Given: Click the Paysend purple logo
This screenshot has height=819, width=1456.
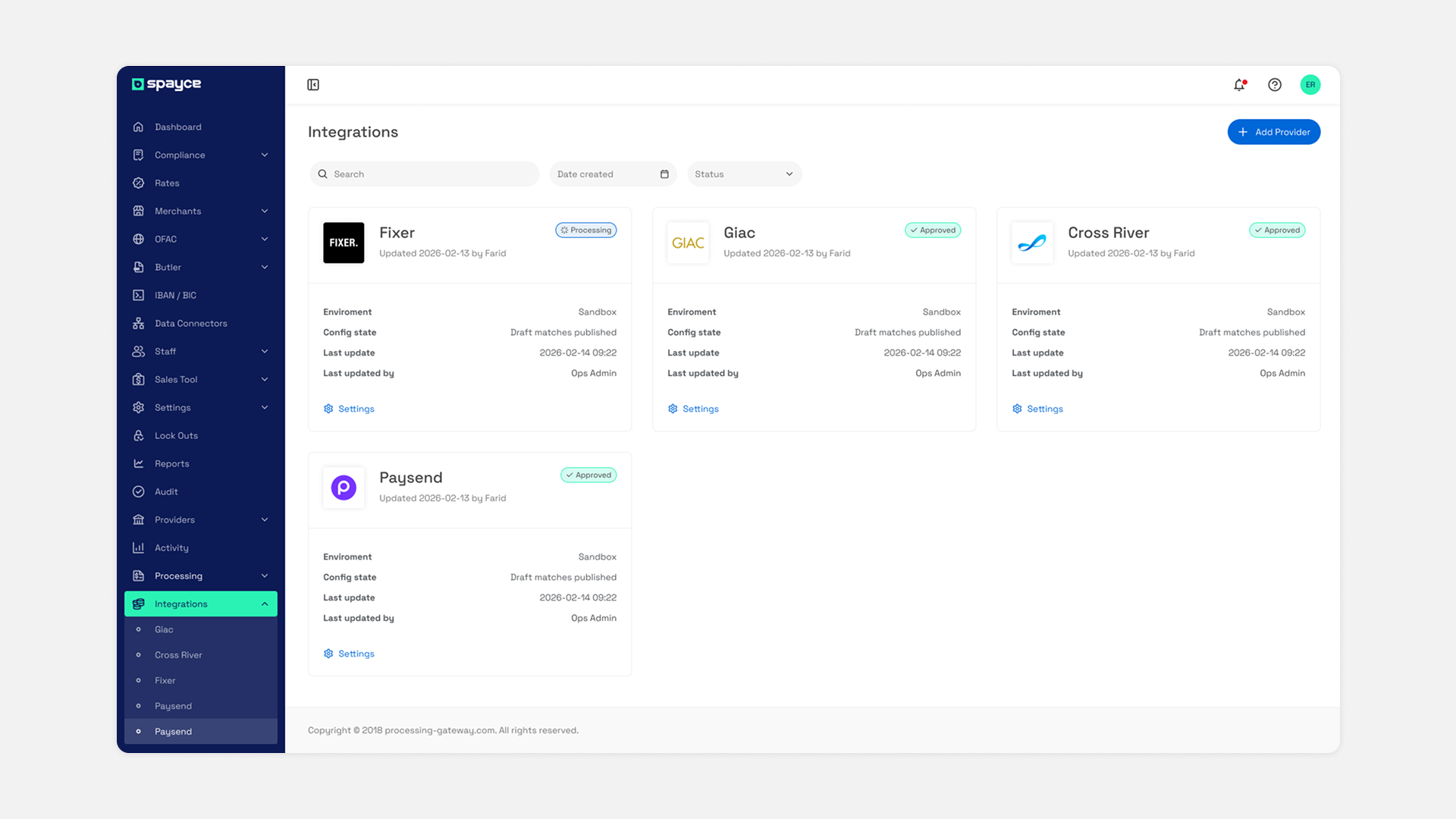Looking at the screenshot, I should click(x=344, y=488).
